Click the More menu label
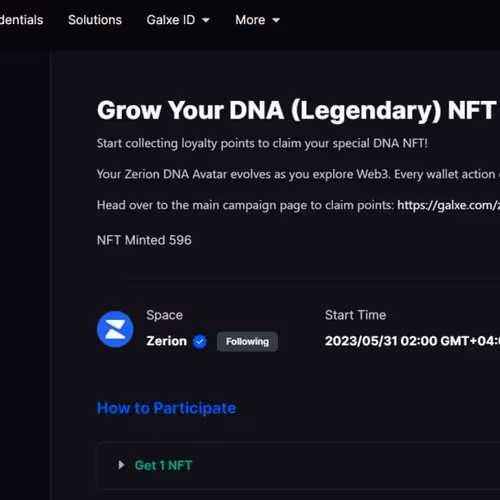 (x=250, y=20)
